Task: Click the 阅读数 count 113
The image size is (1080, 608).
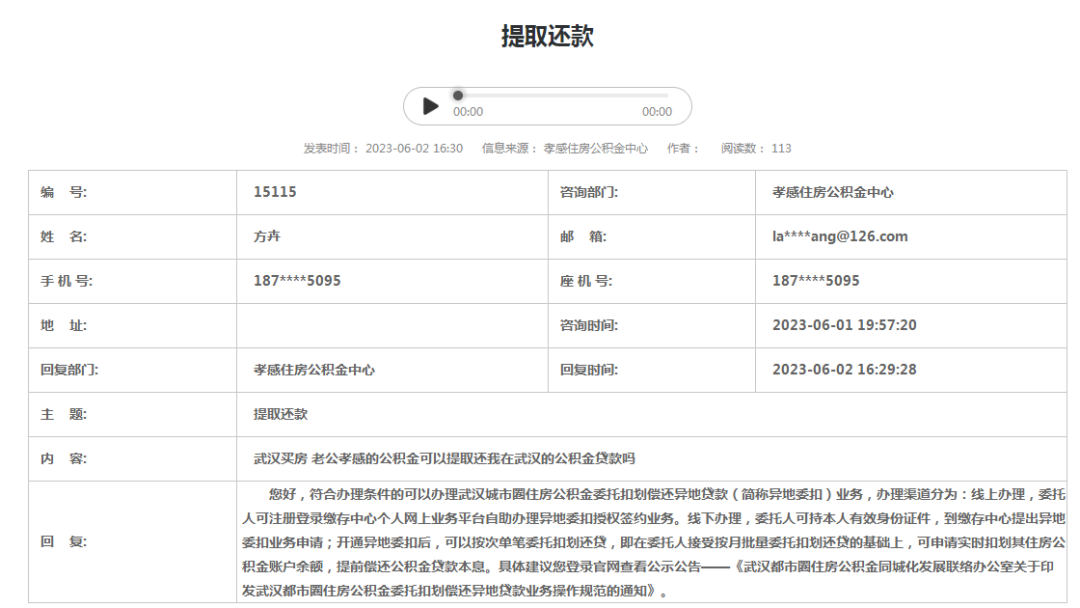Action: (781, 148)
